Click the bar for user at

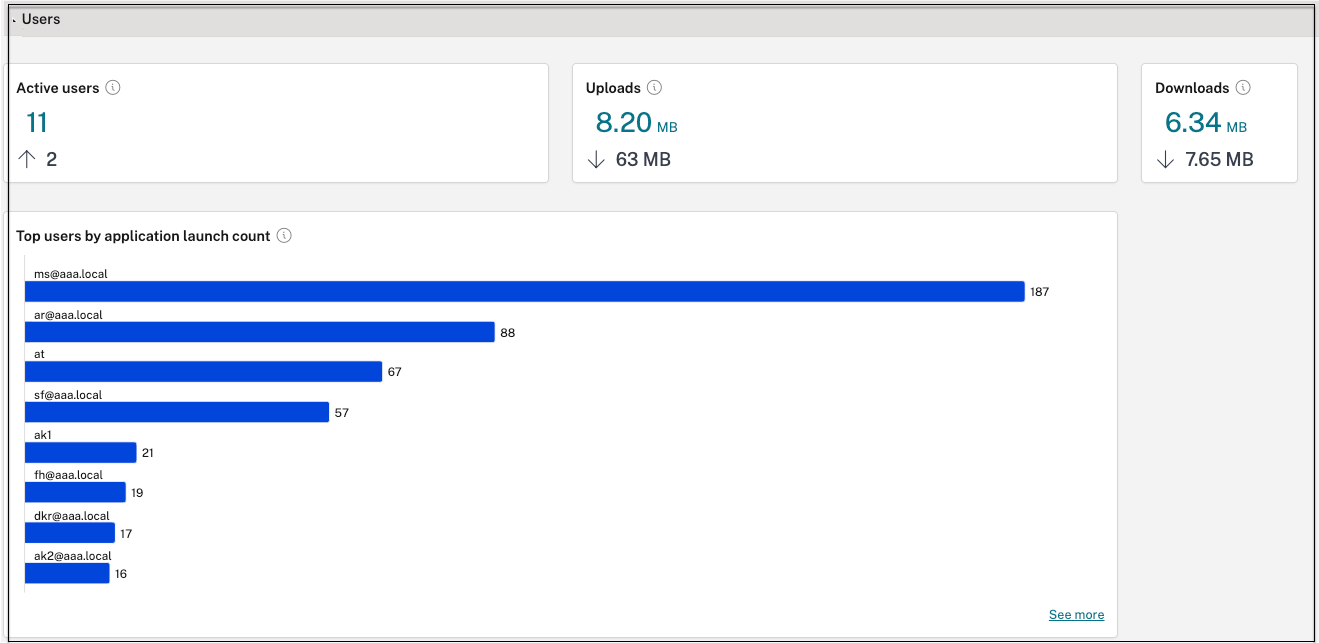(x=203, y=372)
